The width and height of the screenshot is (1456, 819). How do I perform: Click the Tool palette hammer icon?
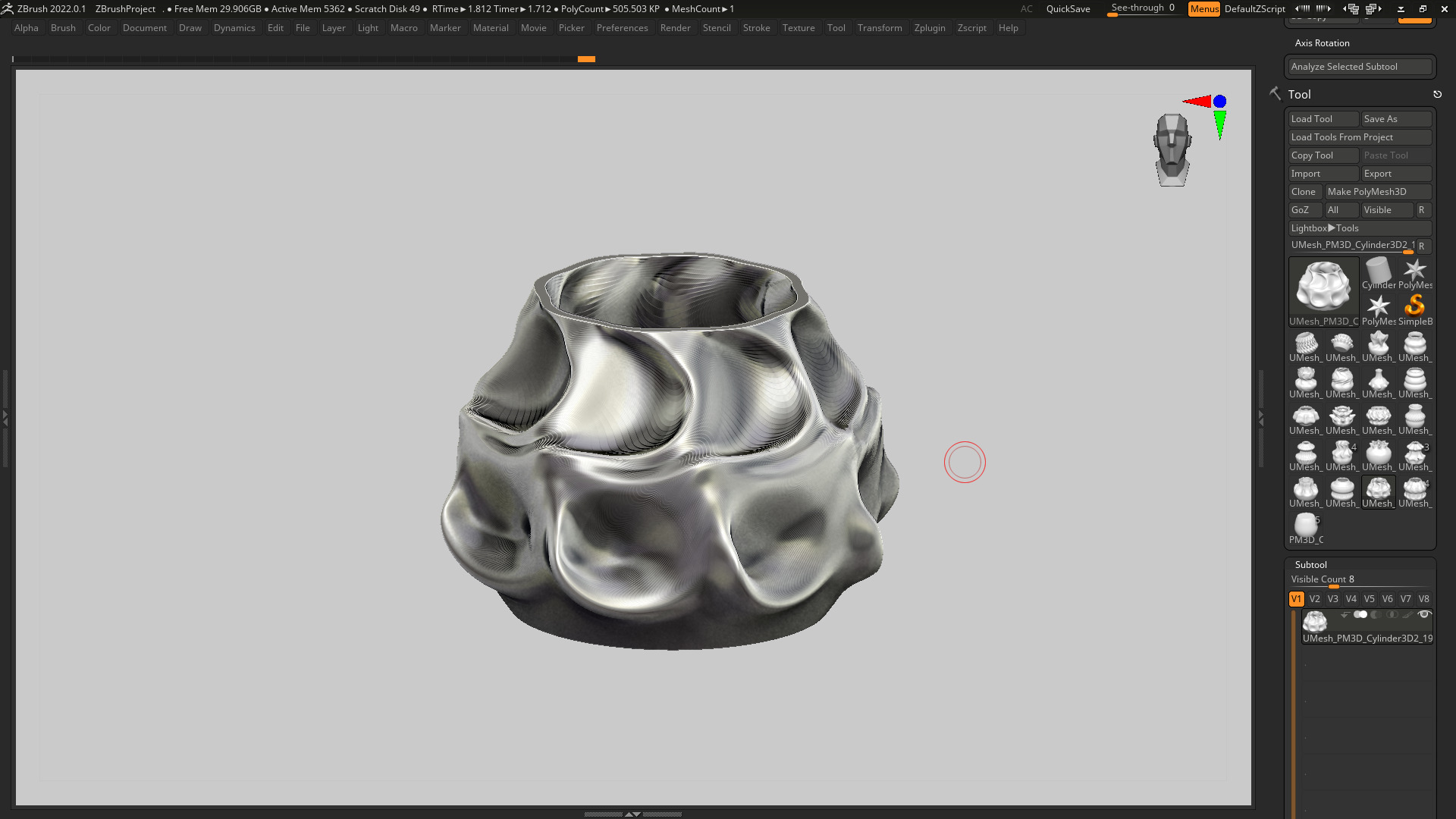click(1275, 93)
